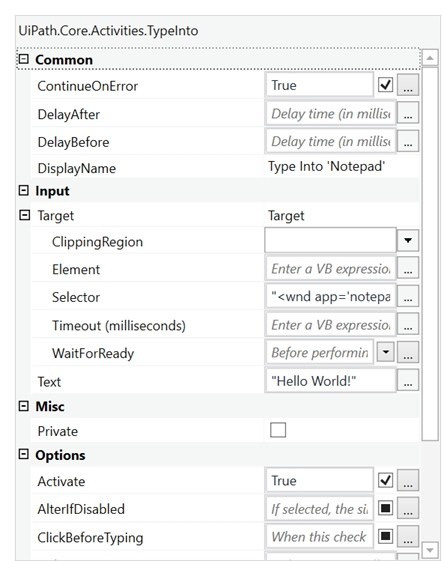Toggle the AlterIfDisabled checkbox

[385, 508]
